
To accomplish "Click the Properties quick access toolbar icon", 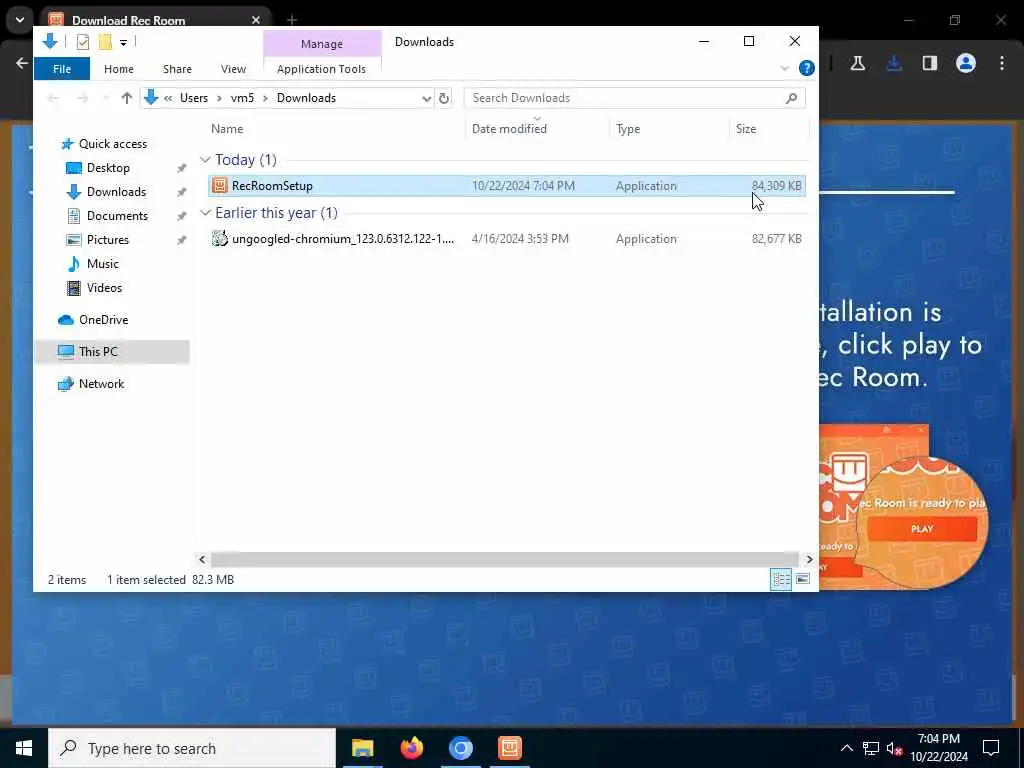I will (82, 42).
